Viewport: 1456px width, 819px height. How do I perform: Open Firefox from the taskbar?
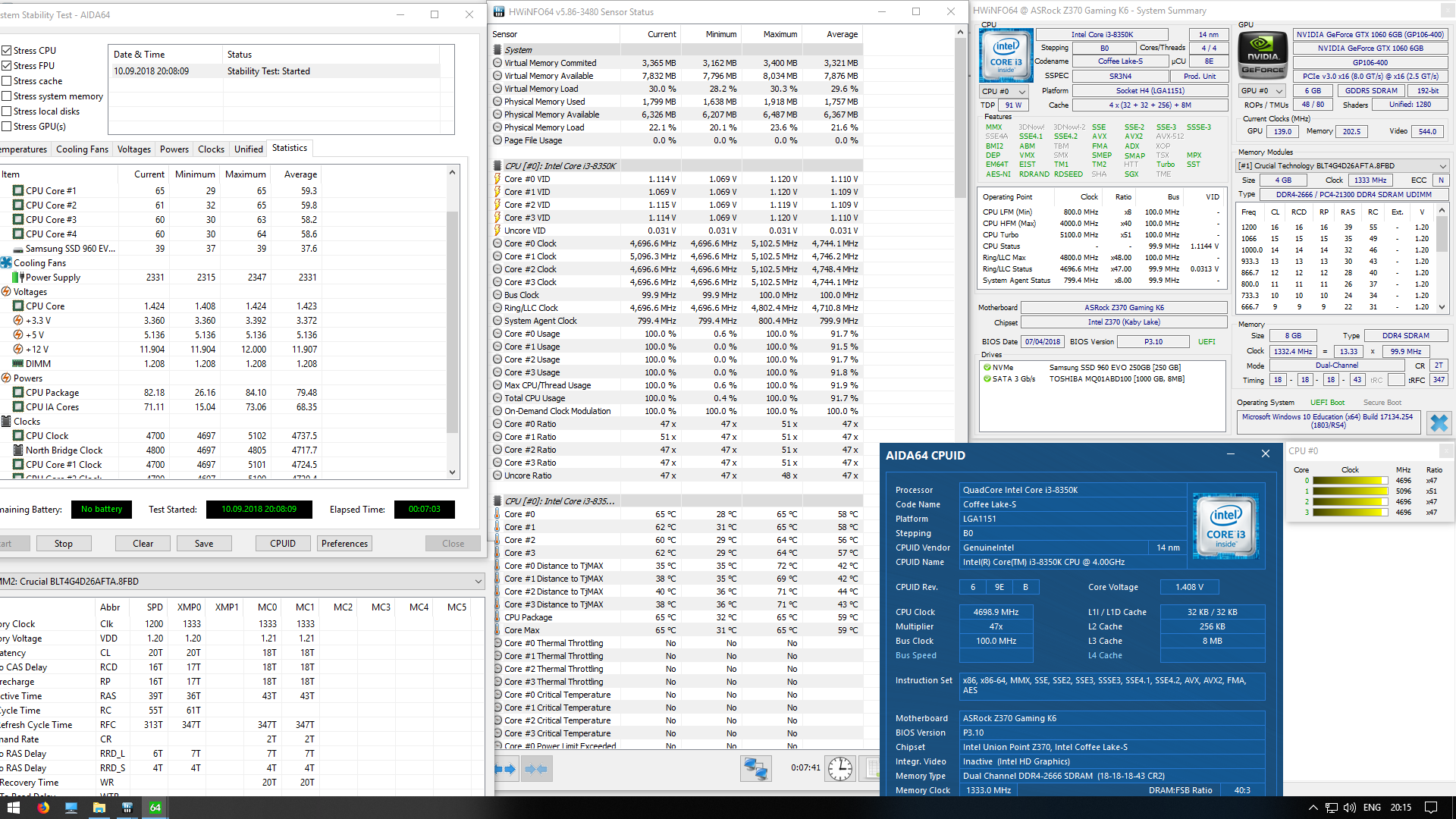[43, 808]
